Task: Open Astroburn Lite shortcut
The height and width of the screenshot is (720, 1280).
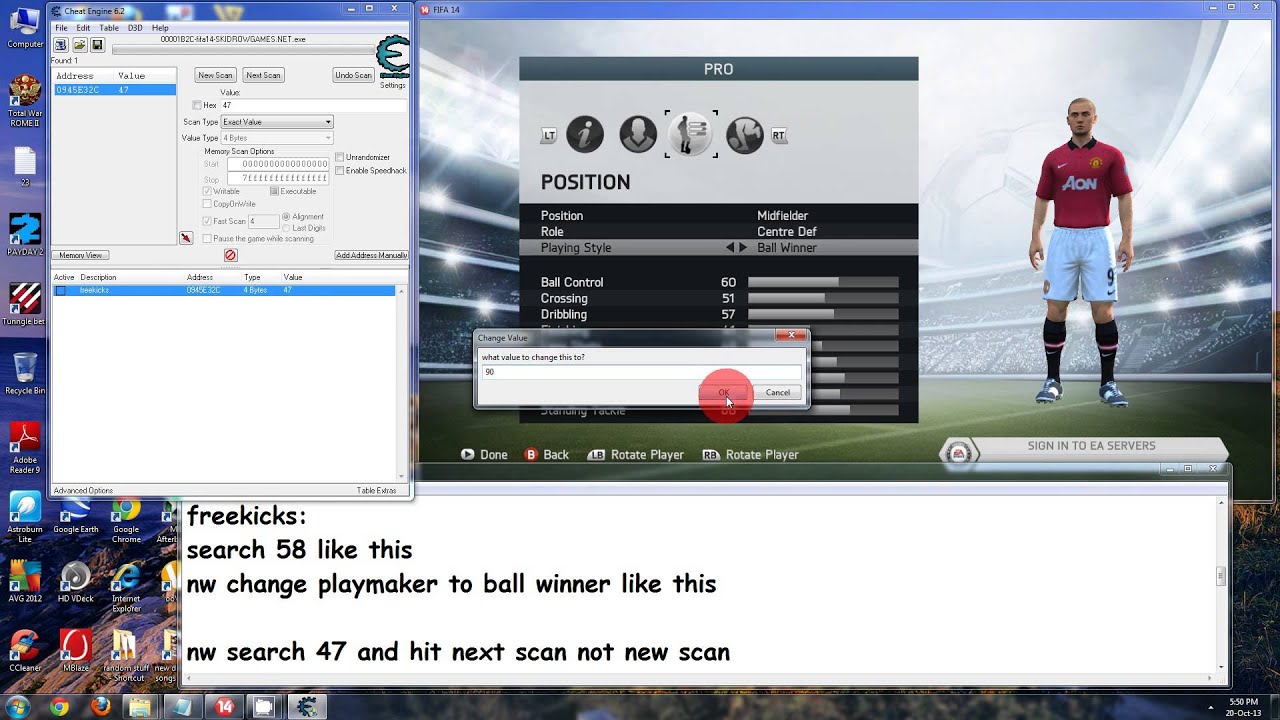Action: (x=25, y=516)
